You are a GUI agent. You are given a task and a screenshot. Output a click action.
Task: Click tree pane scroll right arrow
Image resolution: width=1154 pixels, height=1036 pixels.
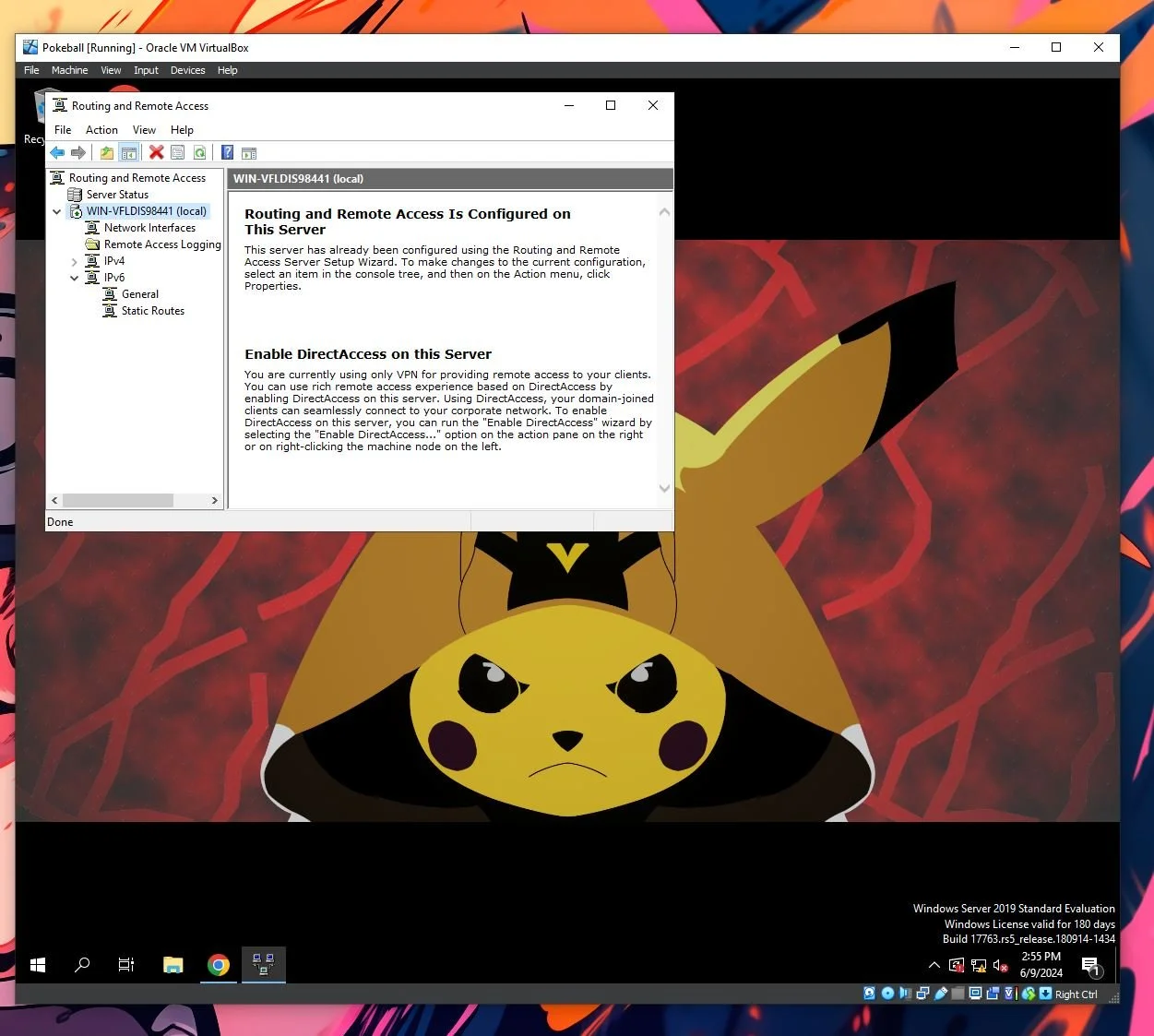tap(215, 500)
